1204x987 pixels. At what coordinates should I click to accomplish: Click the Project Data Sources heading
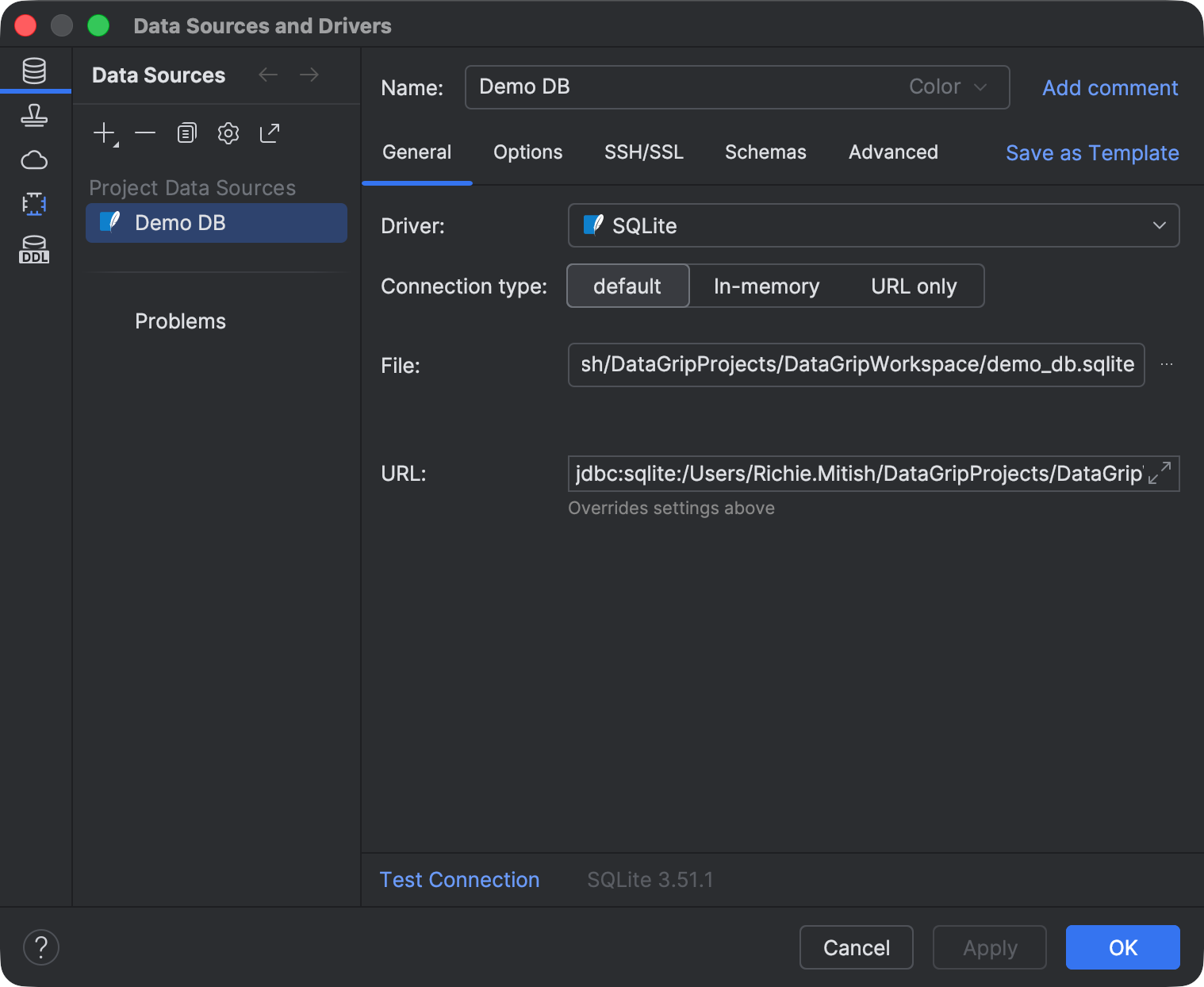(x=192, y=187)
